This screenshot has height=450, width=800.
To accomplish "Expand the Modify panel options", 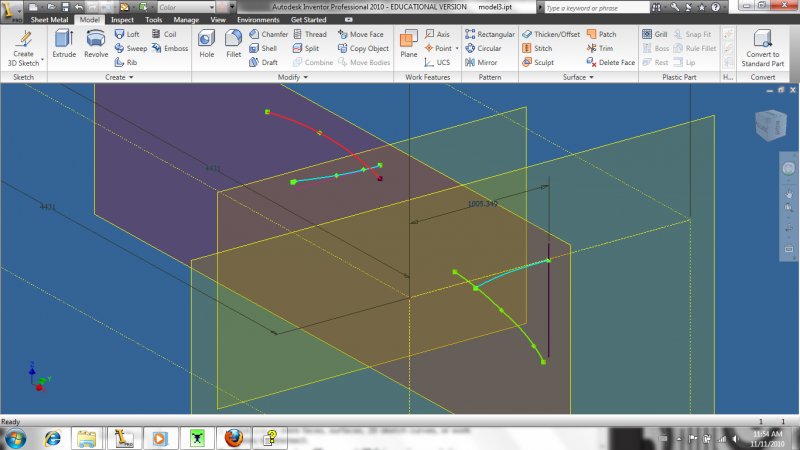I will click(x=293, y=77).
